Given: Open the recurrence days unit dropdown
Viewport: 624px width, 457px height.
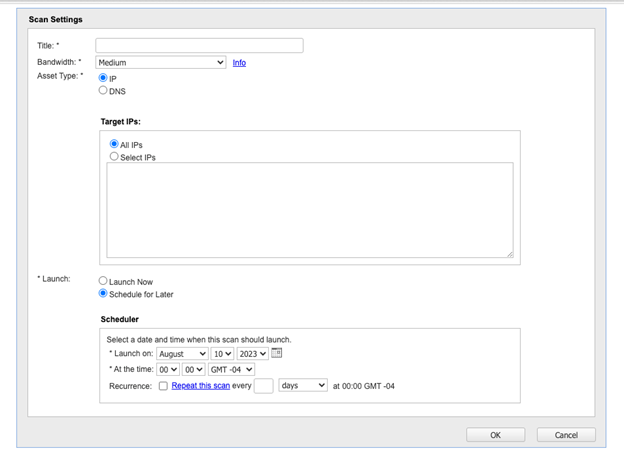Looking at the screenshot, I should click(x=302, y=385).
